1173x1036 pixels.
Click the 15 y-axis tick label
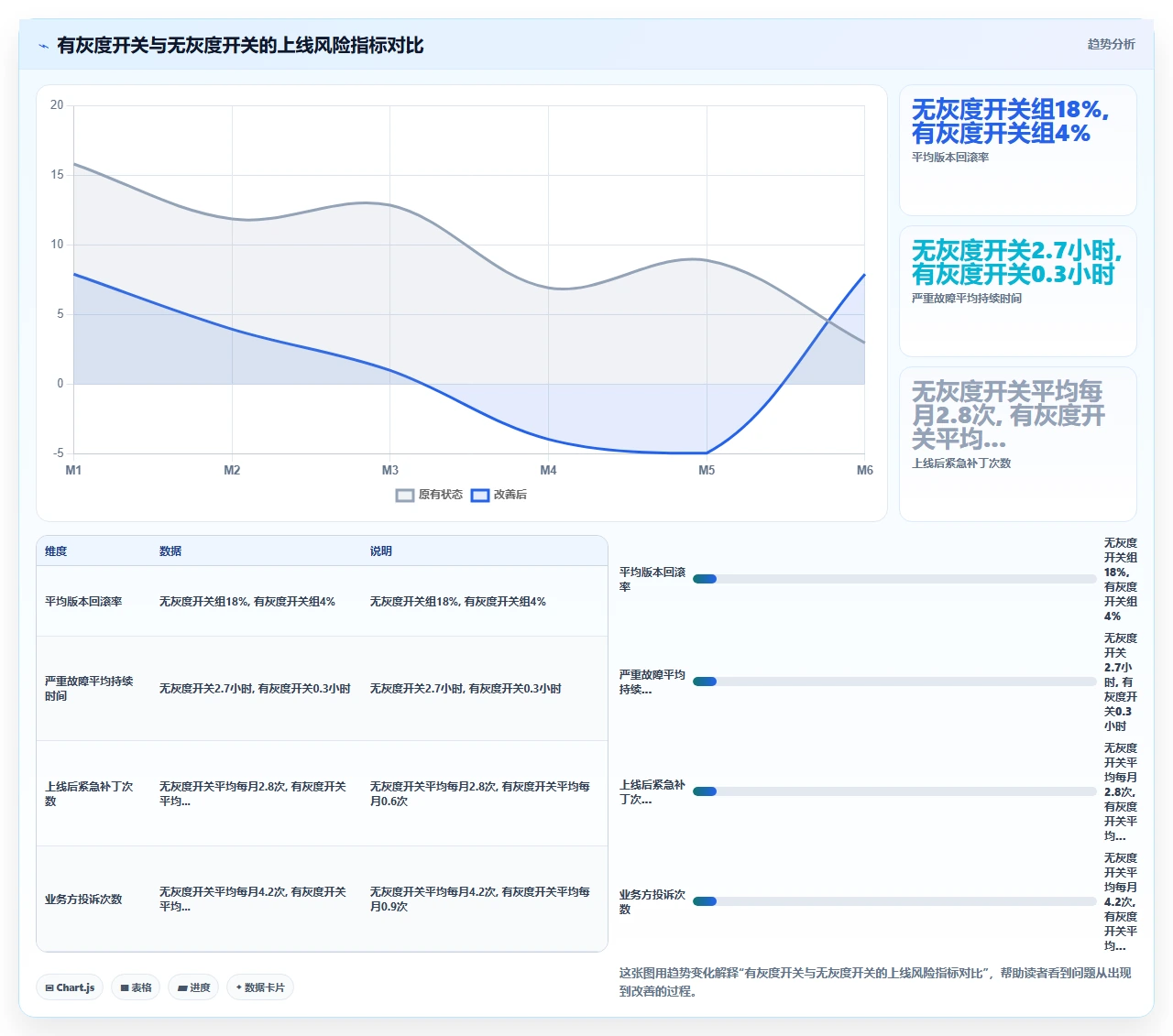click(x=58, y=174)
